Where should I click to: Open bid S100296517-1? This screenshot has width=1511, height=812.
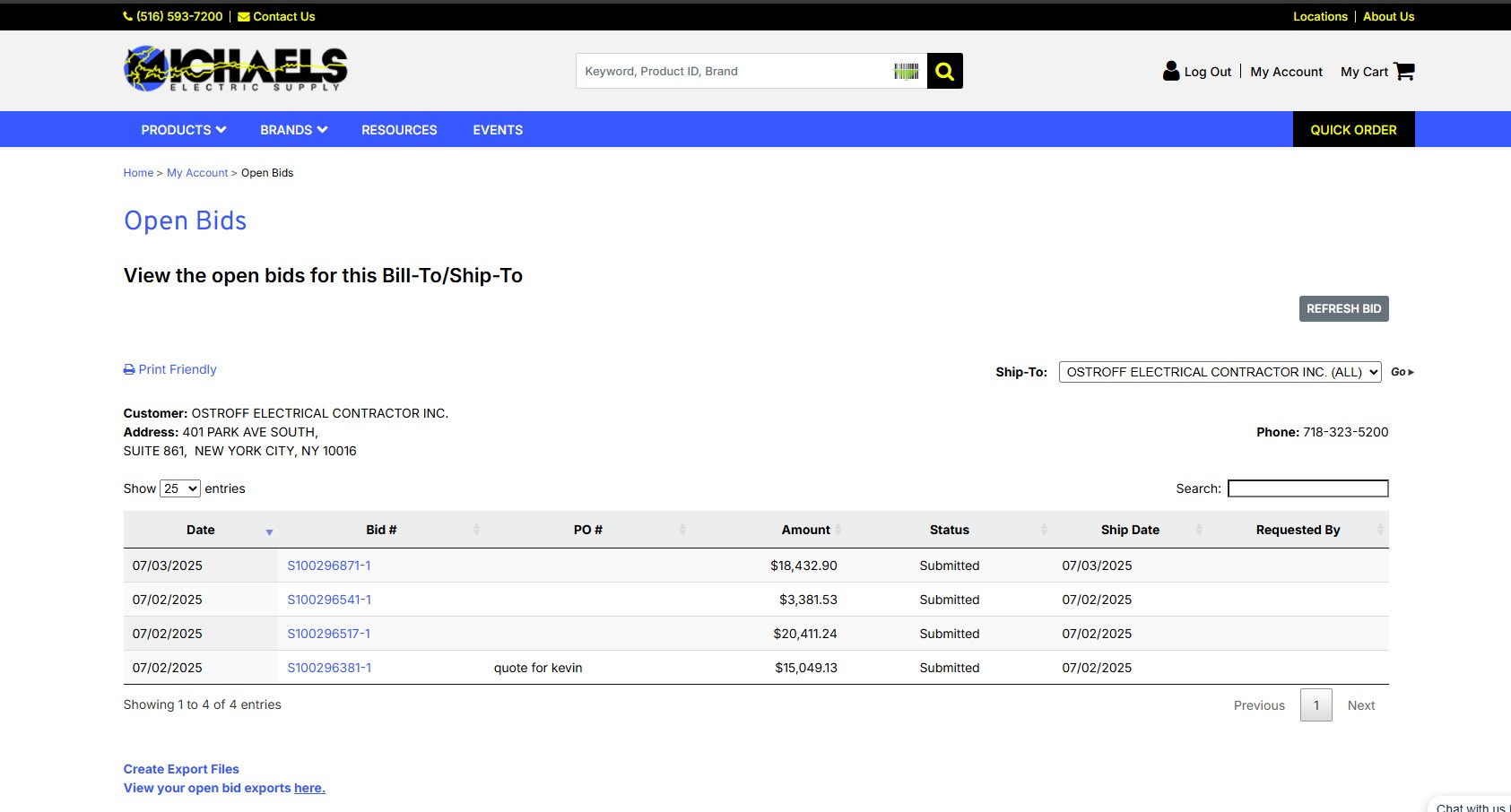point(328,634)
